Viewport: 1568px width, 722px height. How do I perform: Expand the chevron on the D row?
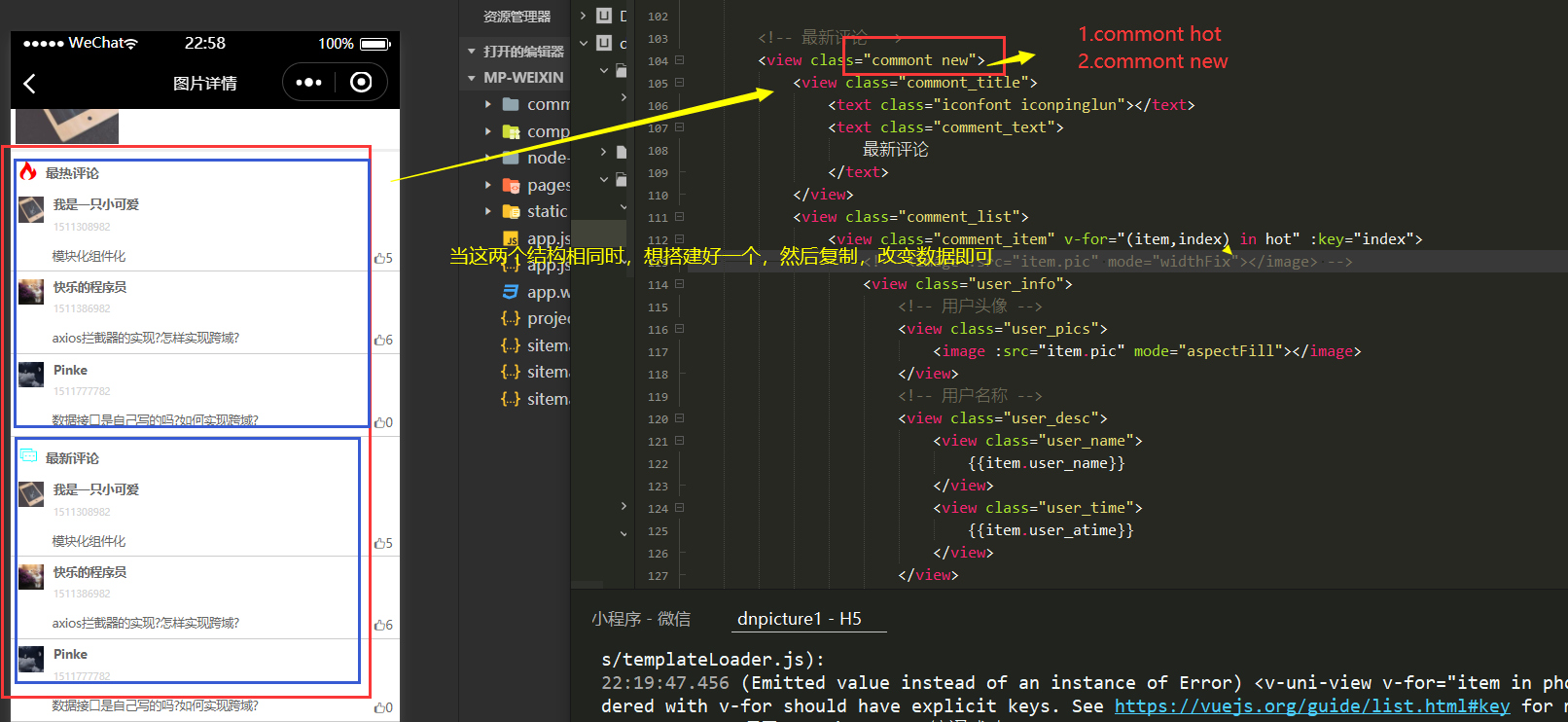[584, 16]
